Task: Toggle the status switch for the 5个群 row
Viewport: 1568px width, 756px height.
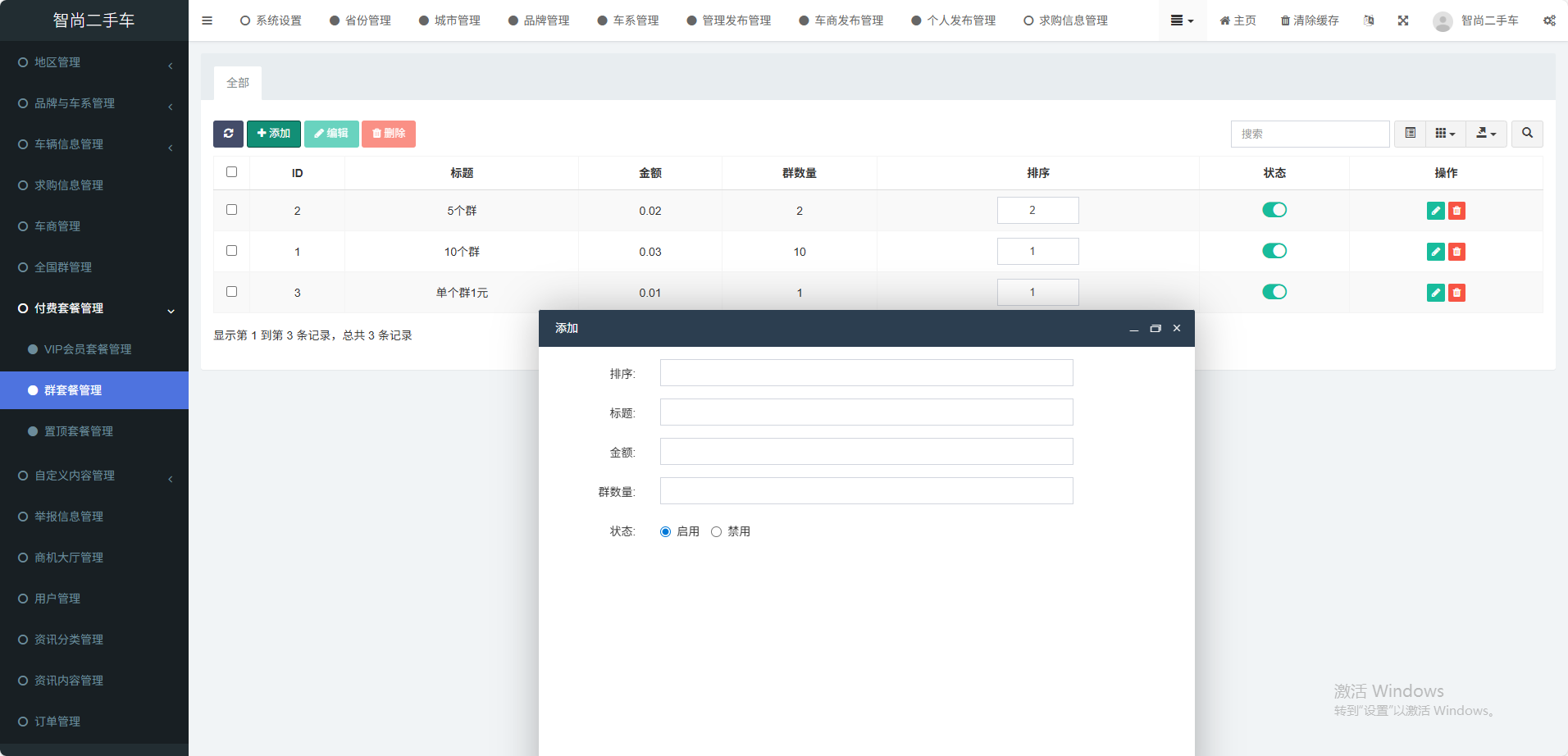Action: (1274, 210)
